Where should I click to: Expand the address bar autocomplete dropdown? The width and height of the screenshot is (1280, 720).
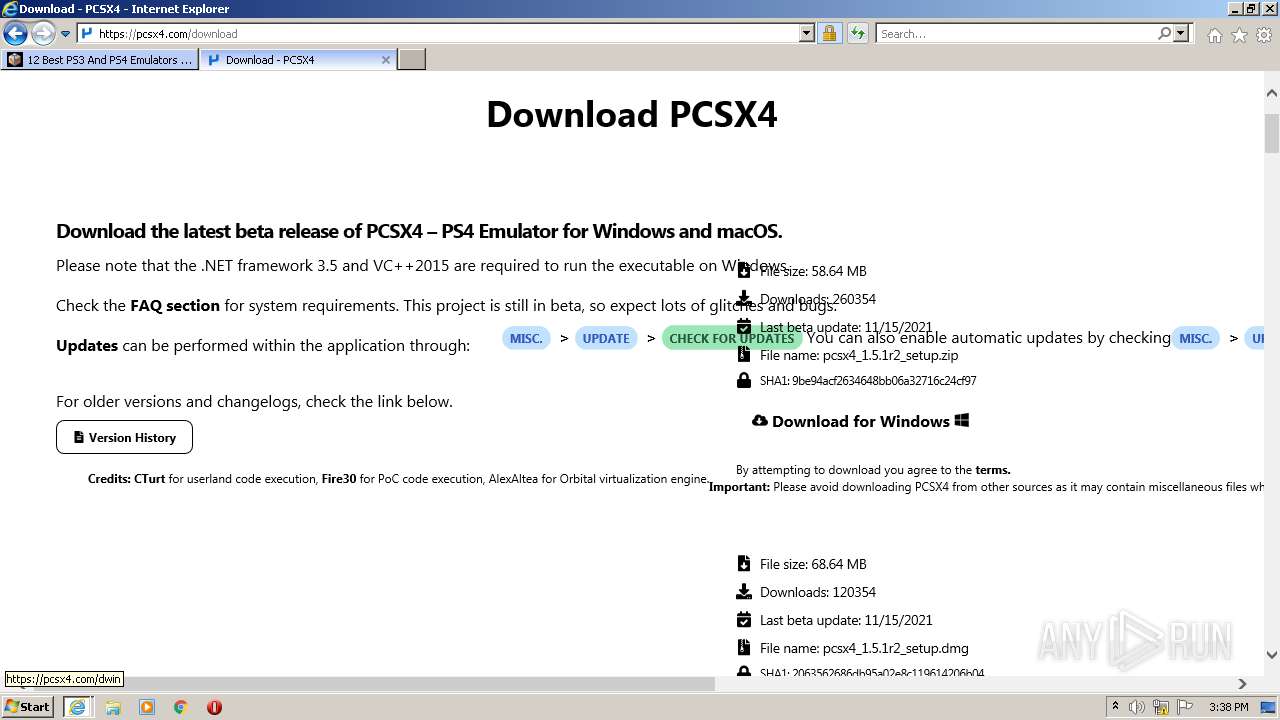coord(807,34)
